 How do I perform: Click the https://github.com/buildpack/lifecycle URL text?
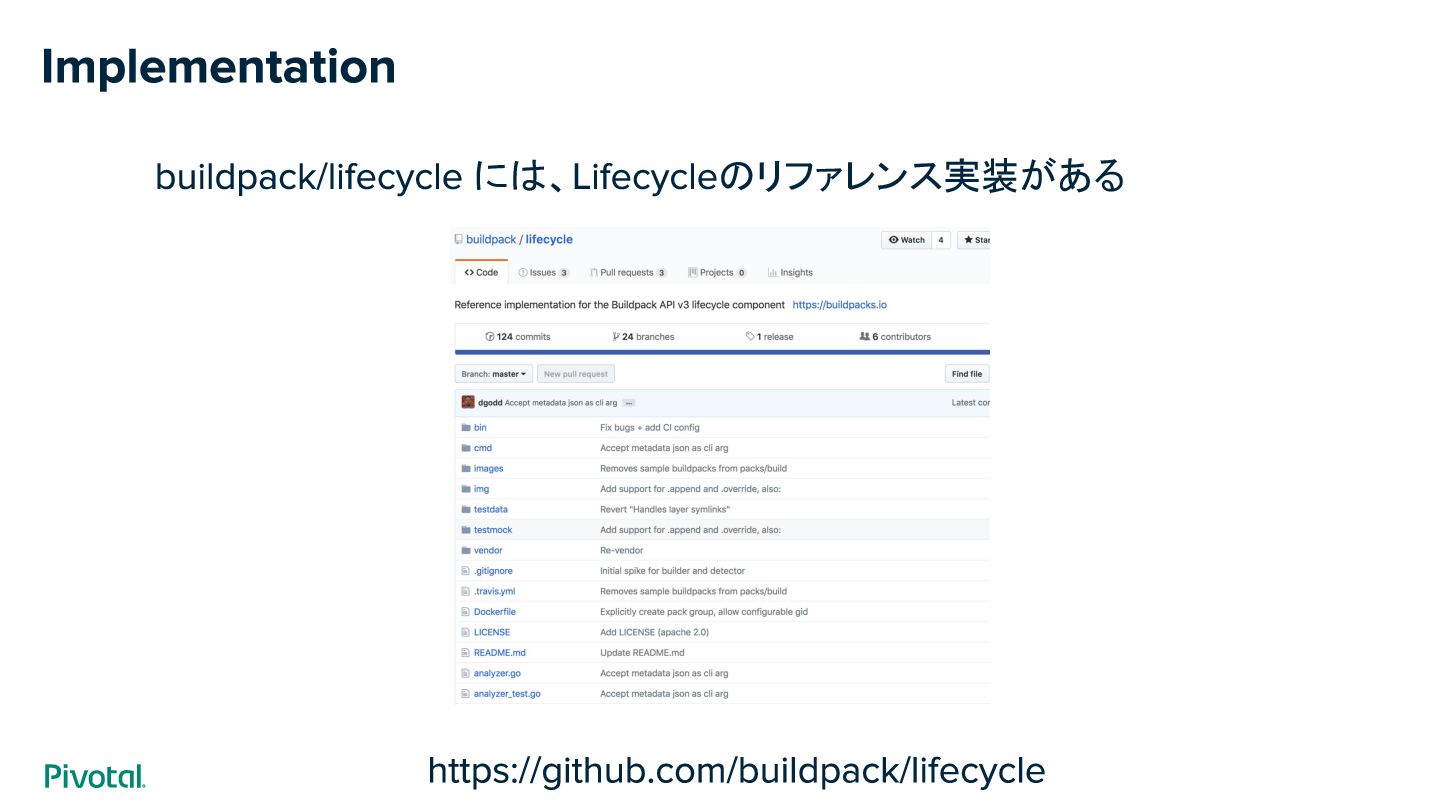(x=736, y=771)
